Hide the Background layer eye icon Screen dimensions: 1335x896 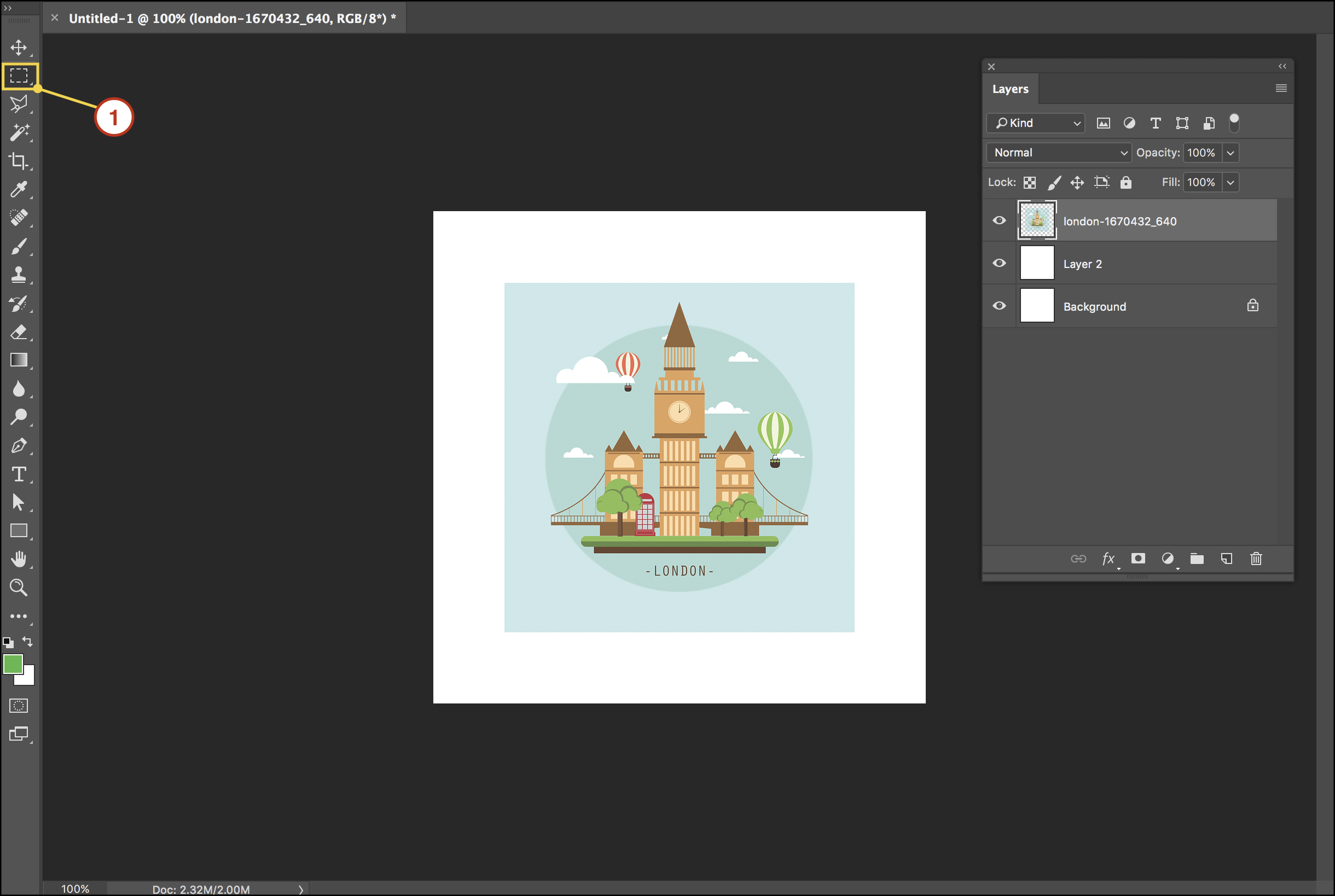(x=999, y=306)
